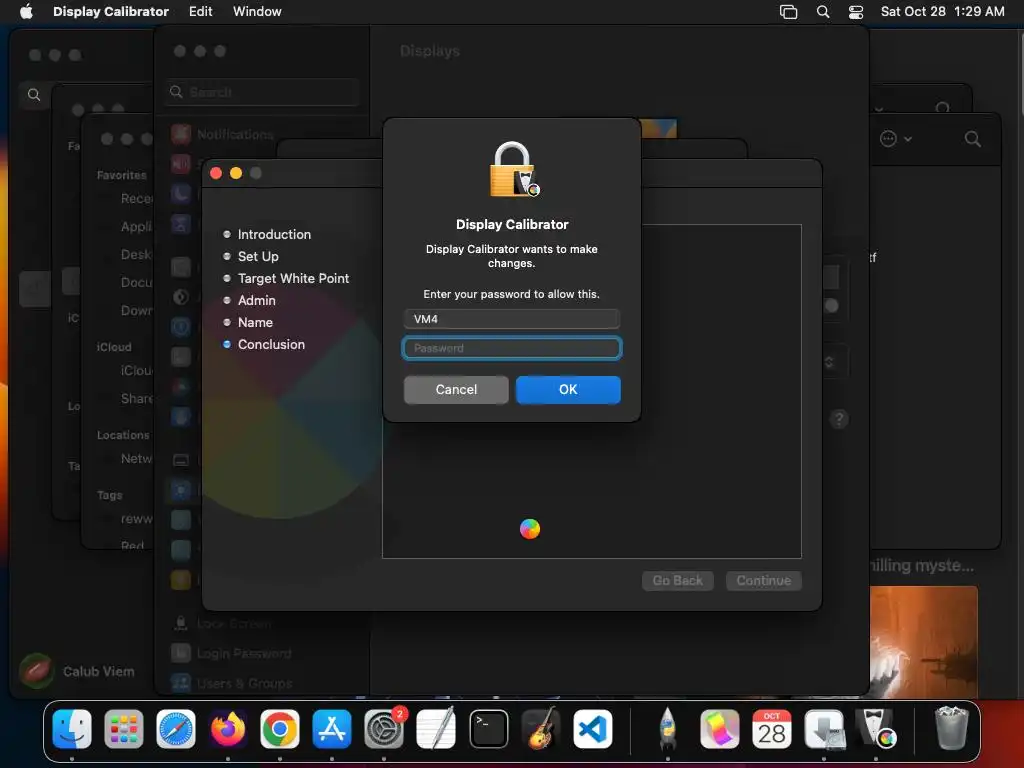Launch Safari from the Dock
The width and height of the screenshot is (1024, 768).
(176, 728)
